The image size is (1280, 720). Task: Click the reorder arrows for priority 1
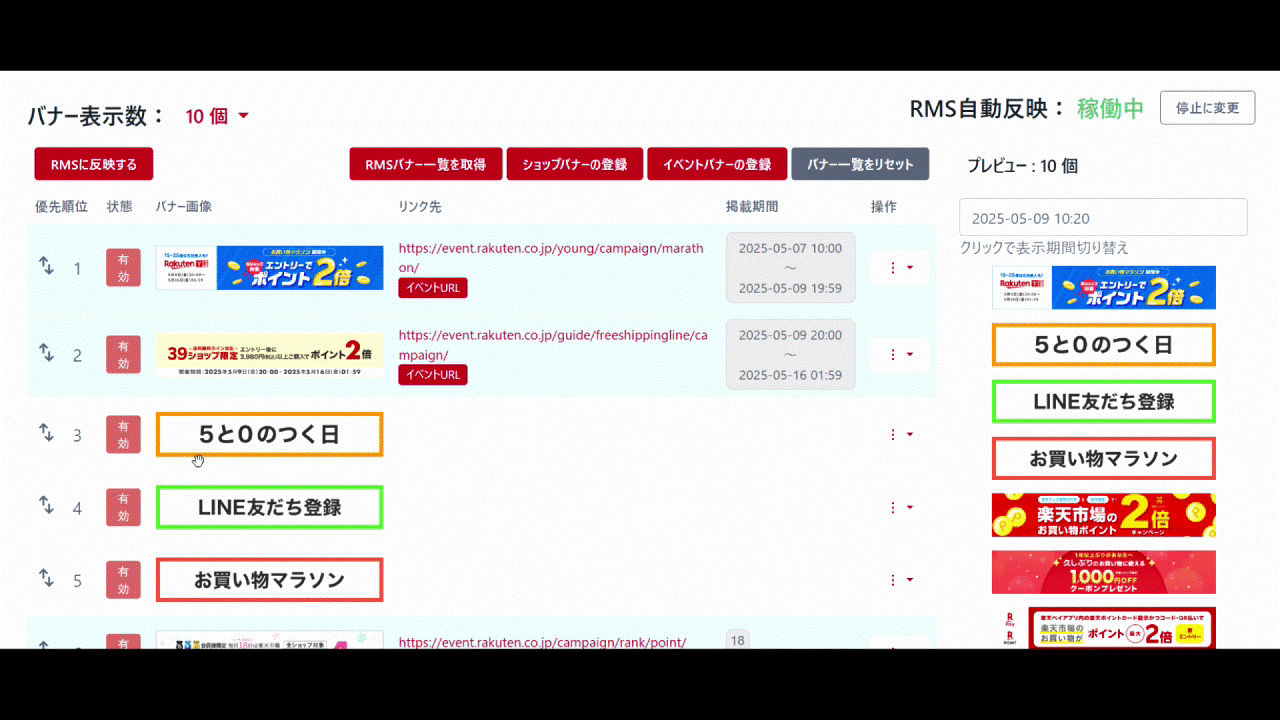point(46,266)
